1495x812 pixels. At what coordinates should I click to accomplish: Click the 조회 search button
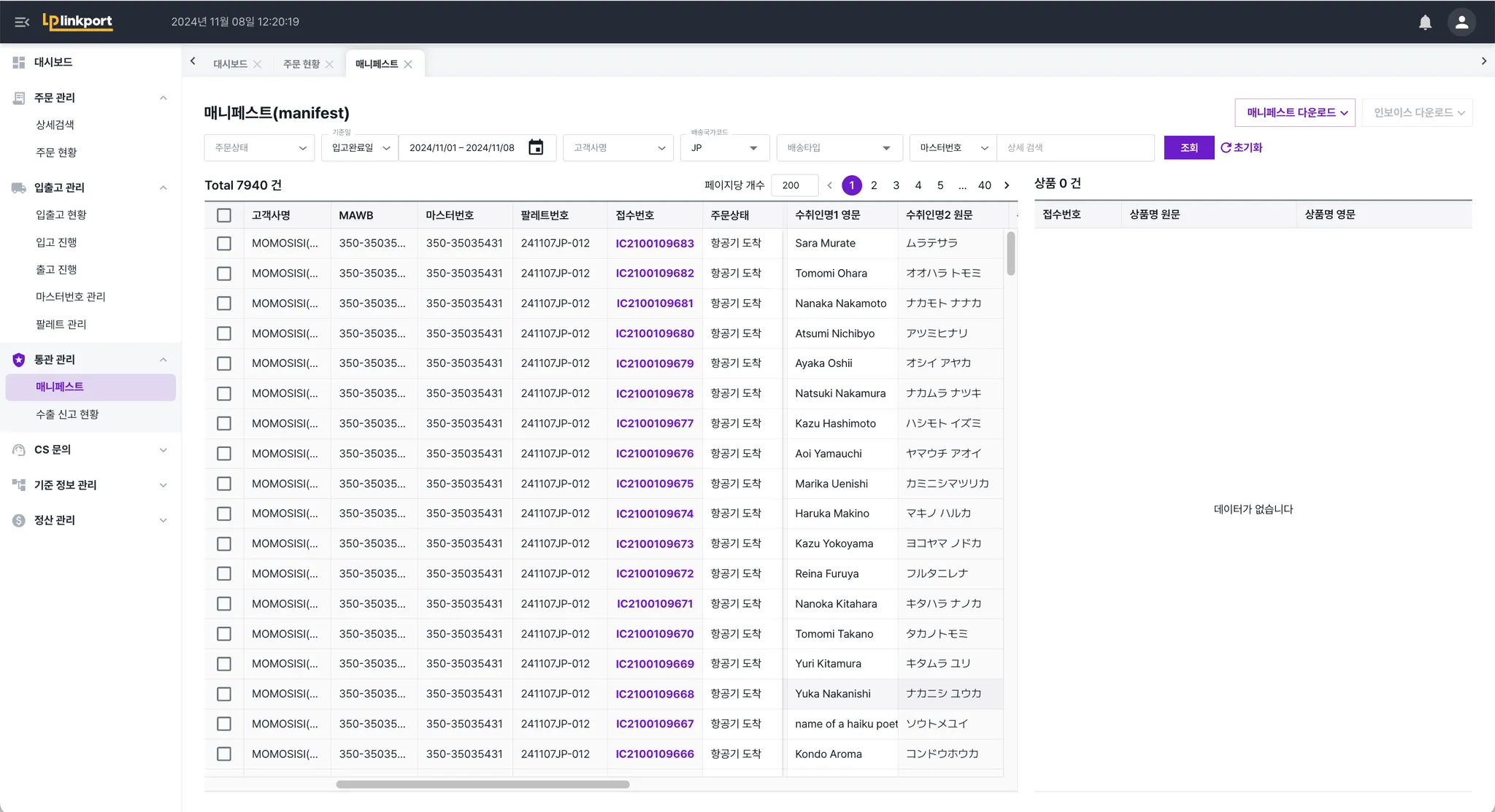pos(1188,147)
